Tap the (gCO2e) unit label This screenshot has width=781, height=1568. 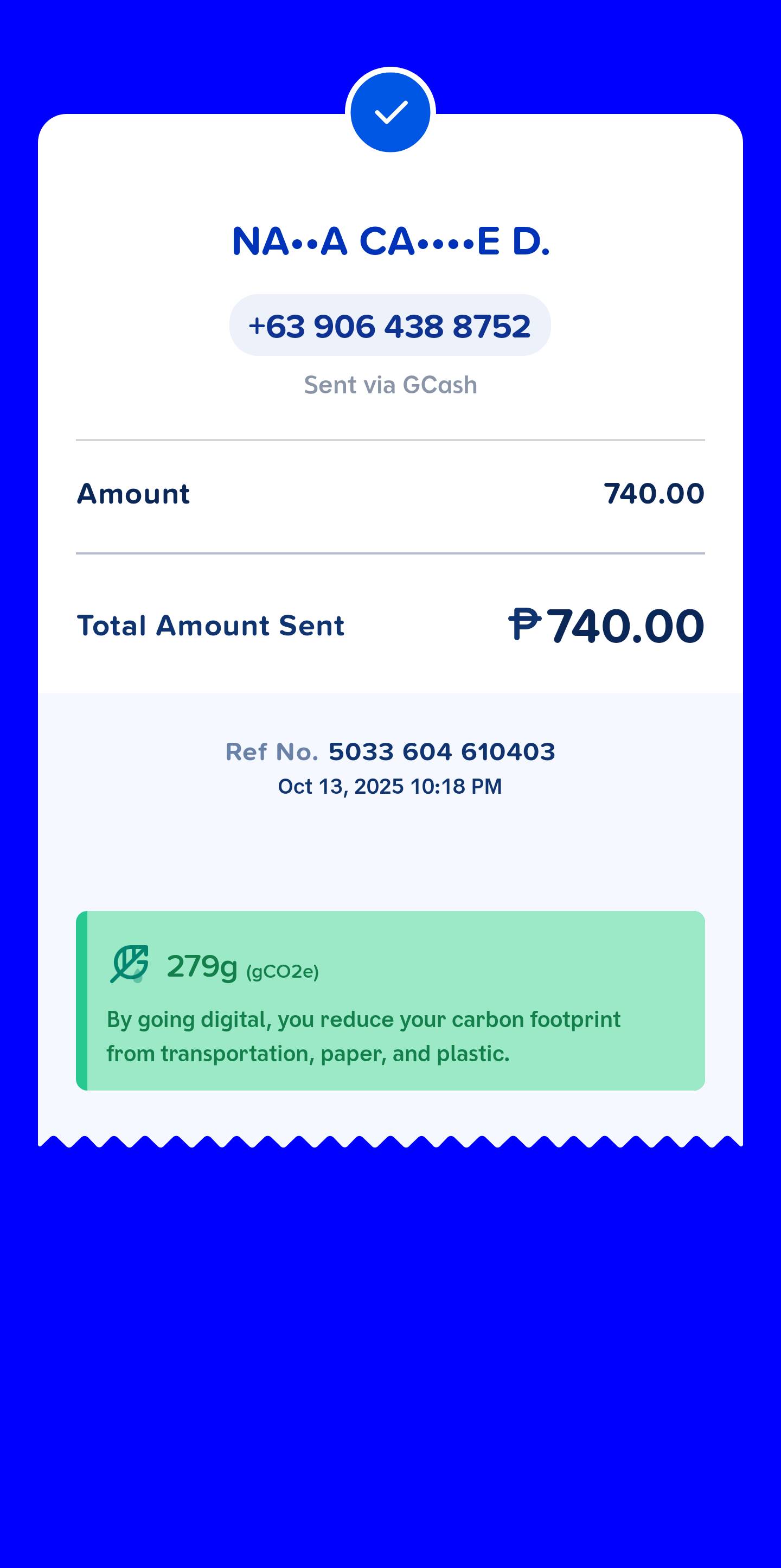click(282, 972)
